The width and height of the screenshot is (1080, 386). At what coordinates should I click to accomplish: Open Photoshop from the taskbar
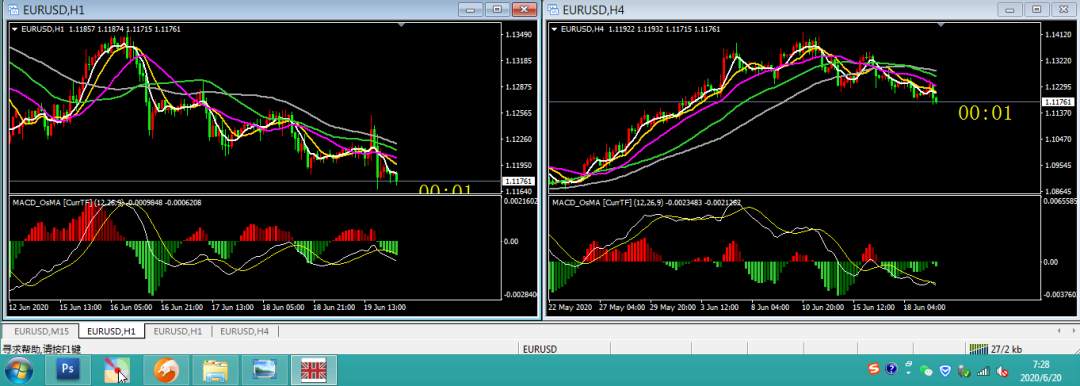[x=68, y=370]
